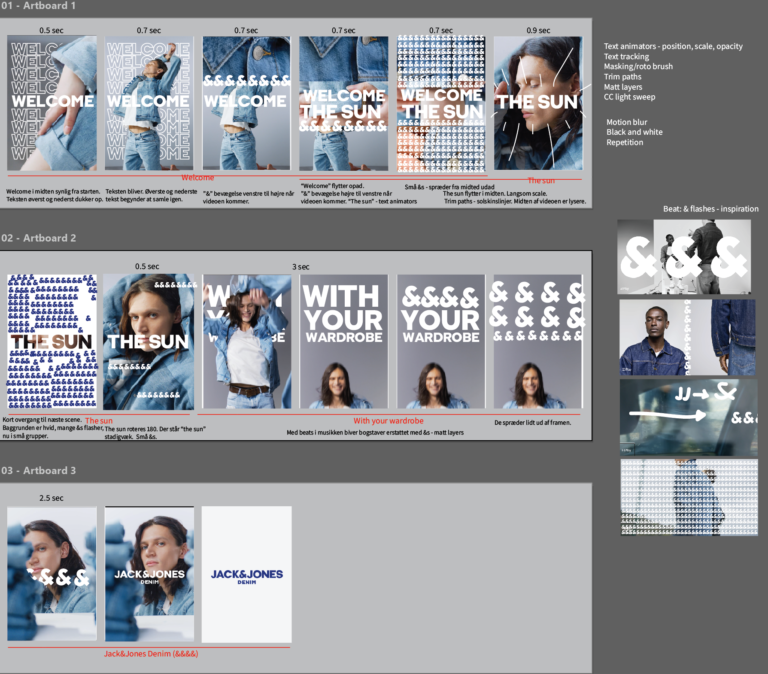Click the "03 - Artboard 3" title
This screenshot has height=674, width=768.
[39, 470]
